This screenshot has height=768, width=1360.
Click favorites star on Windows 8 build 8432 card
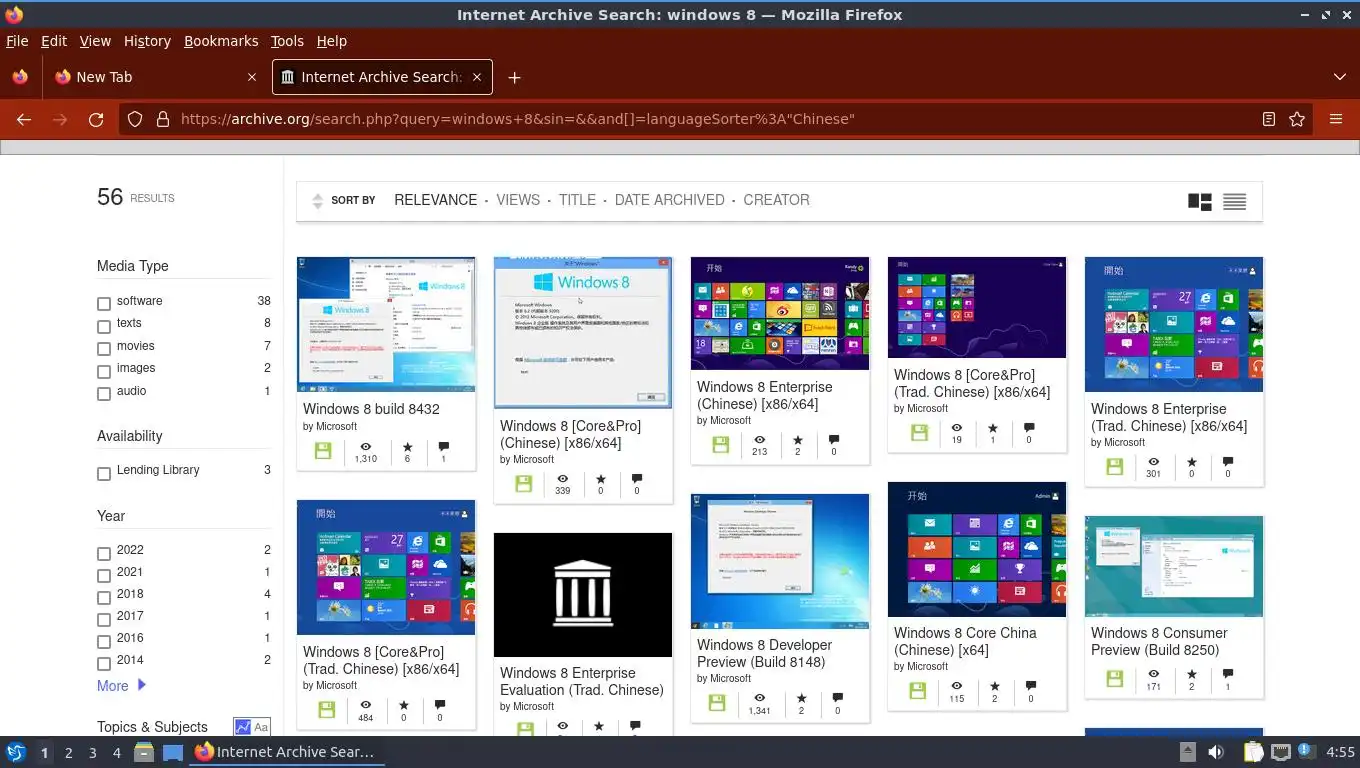pyautogui.click(x=407, y=447)
